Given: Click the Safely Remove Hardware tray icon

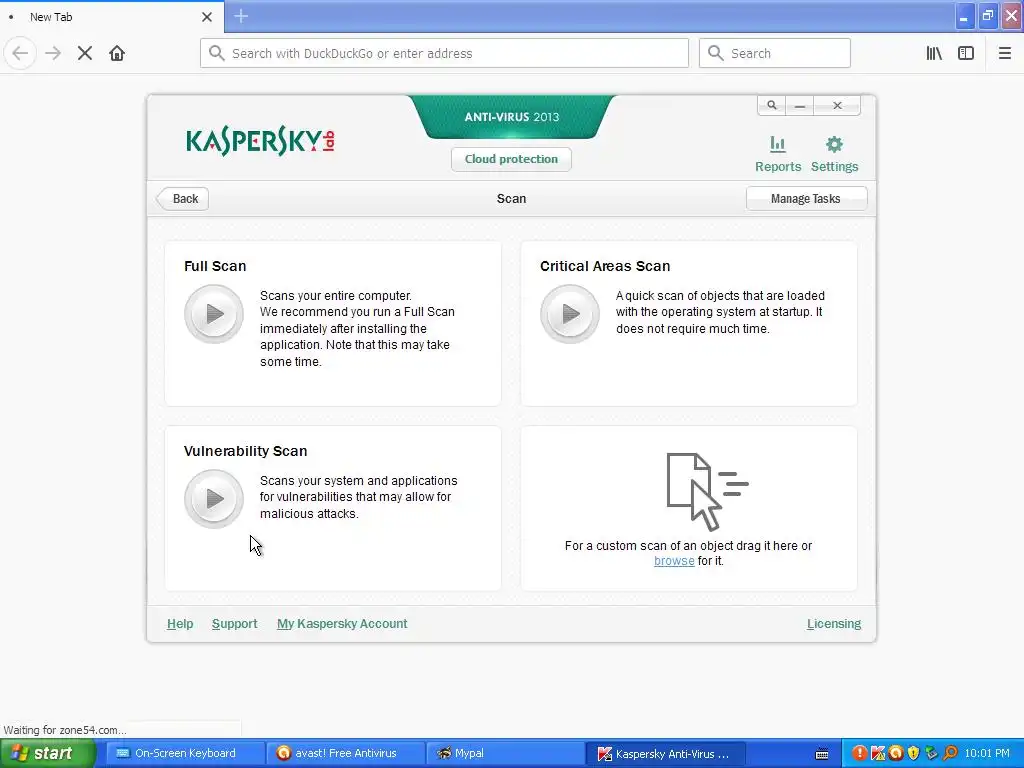Looking at the screenshot, I should click(931, 754).
